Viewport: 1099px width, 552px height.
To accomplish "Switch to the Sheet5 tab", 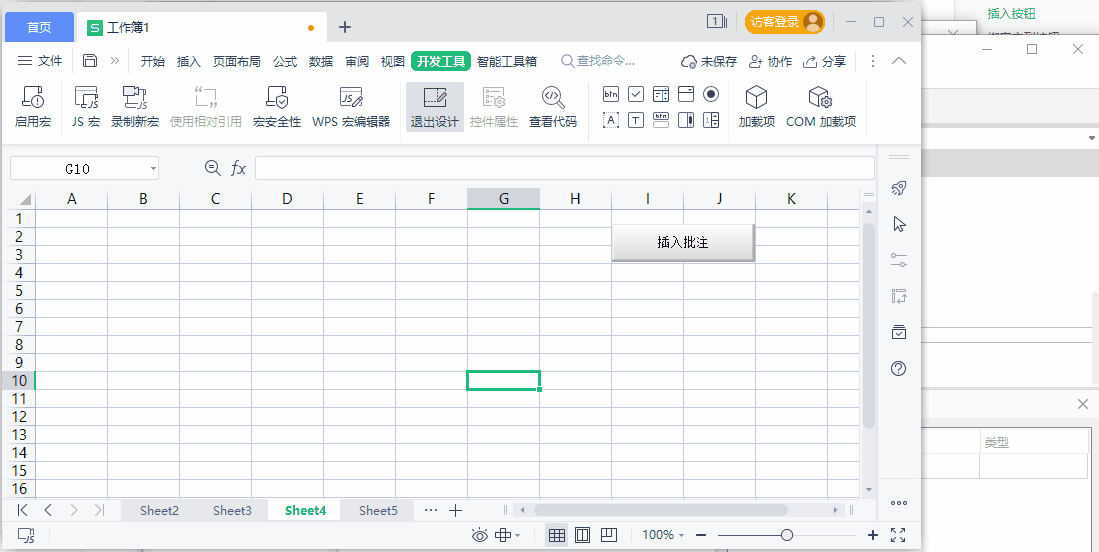I will coord(378,511).
